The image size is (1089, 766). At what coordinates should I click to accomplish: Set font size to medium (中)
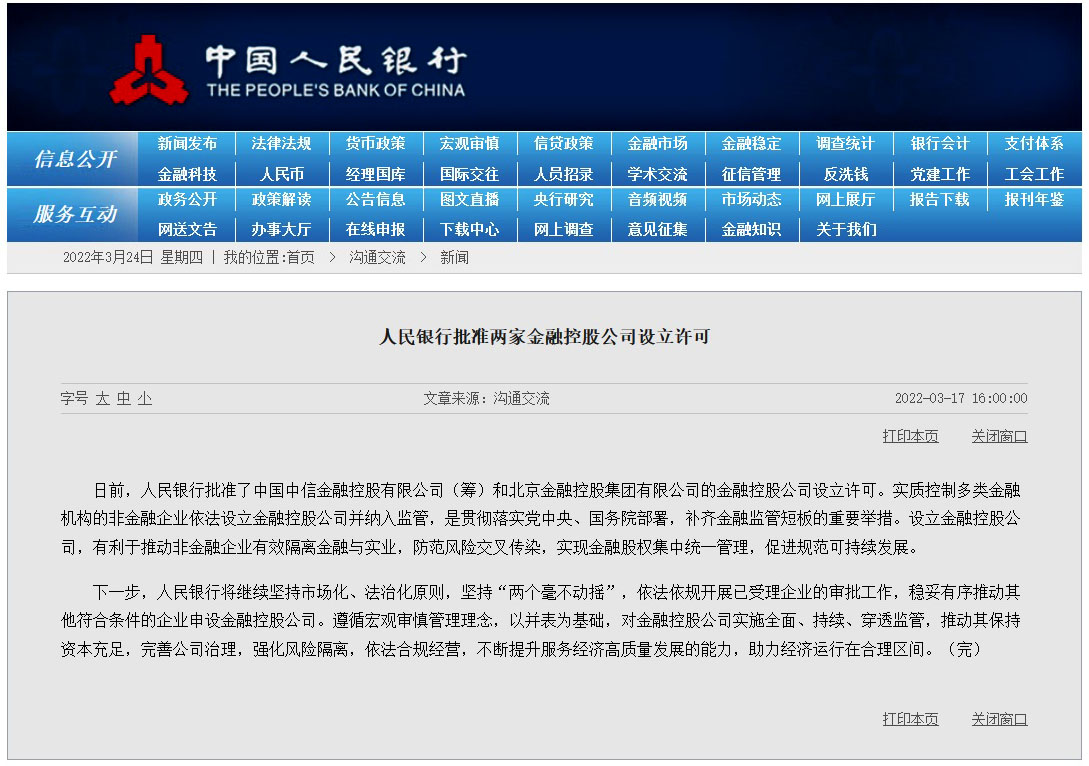(x=123, y=399)
